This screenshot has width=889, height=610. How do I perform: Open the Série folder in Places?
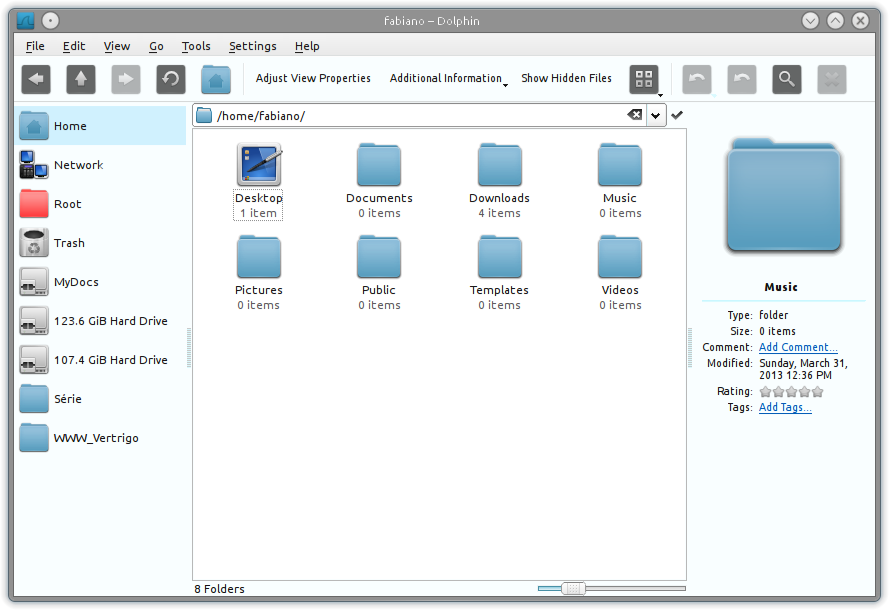point(101,399)
